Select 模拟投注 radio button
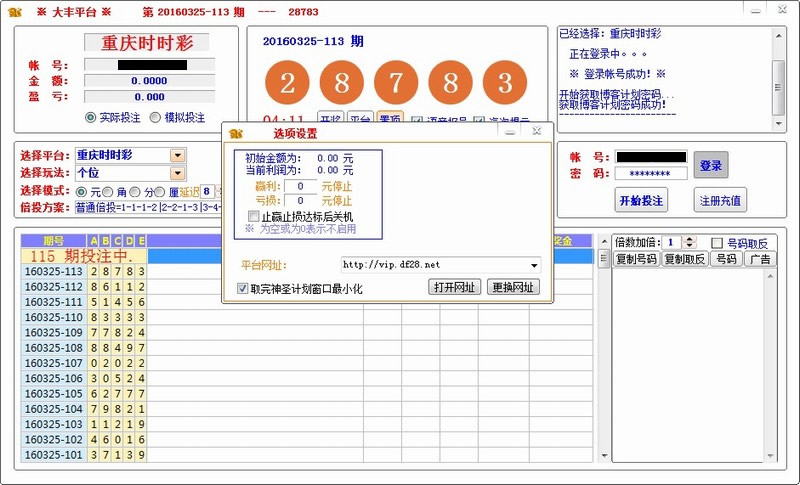This screenshot has width=800, height=485. (x=155, y=118)
